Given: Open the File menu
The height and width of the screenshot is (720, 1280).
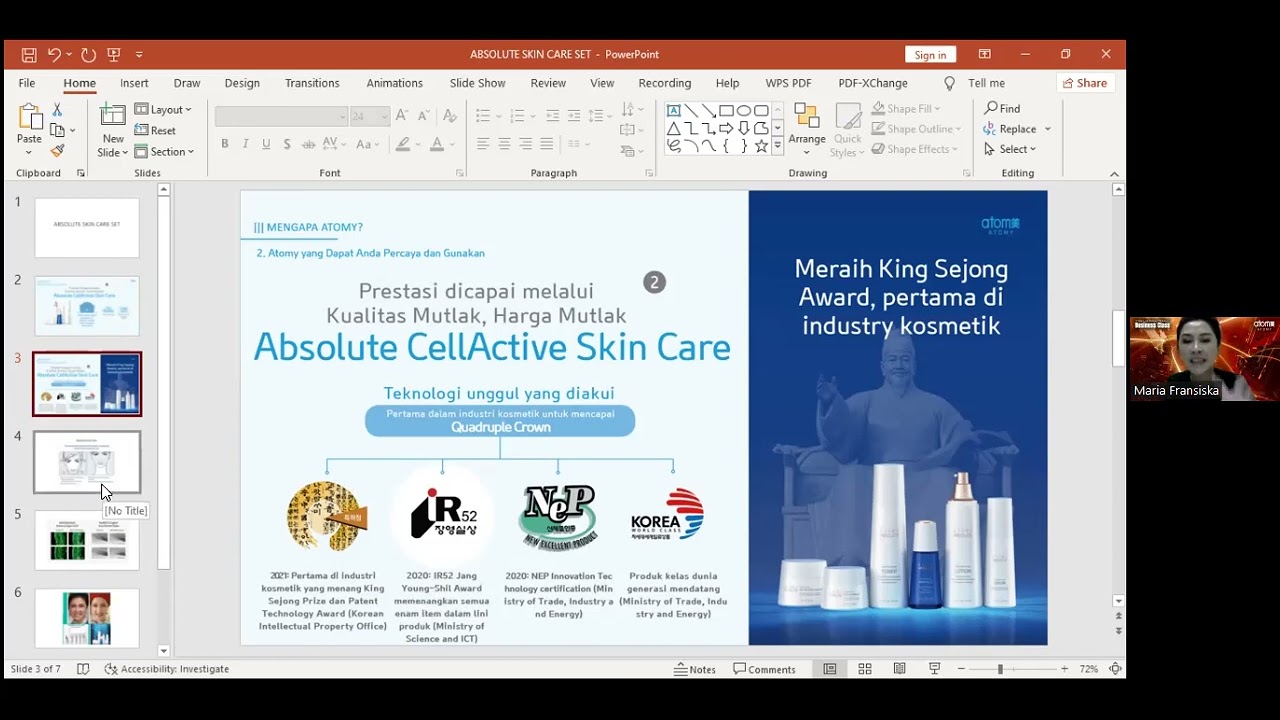Looking at the screenshot, I should click(27, 83).
